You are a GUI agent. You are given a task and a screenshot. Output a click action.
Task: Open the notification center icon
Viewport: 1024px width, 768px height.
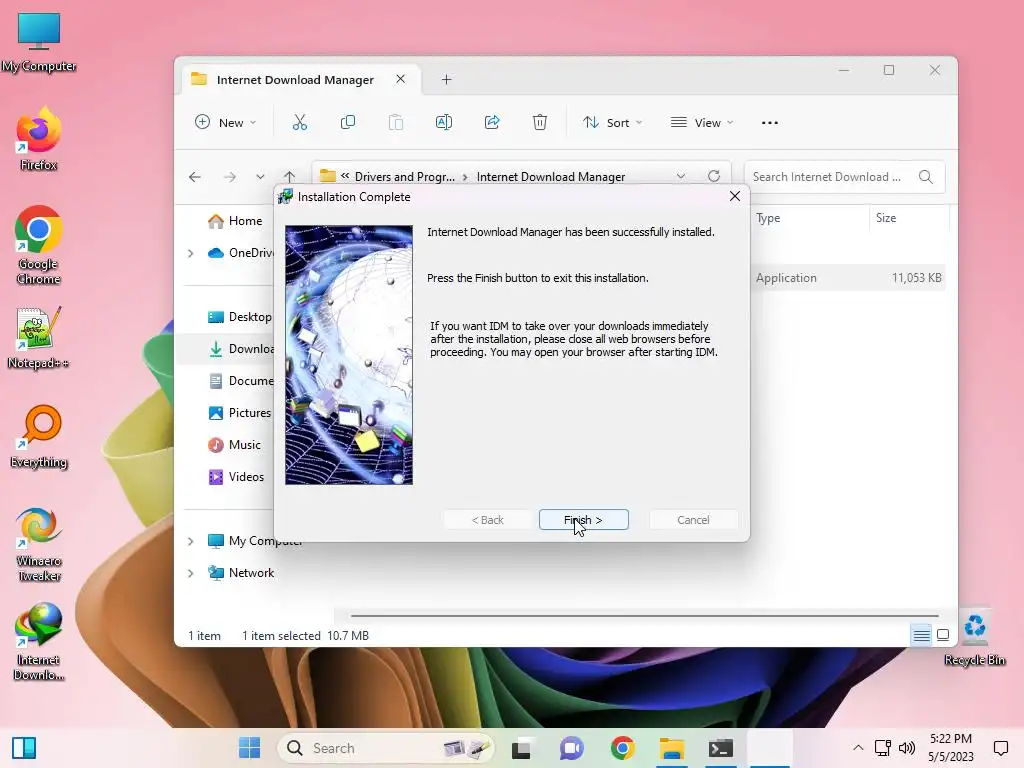(1000, 748)
